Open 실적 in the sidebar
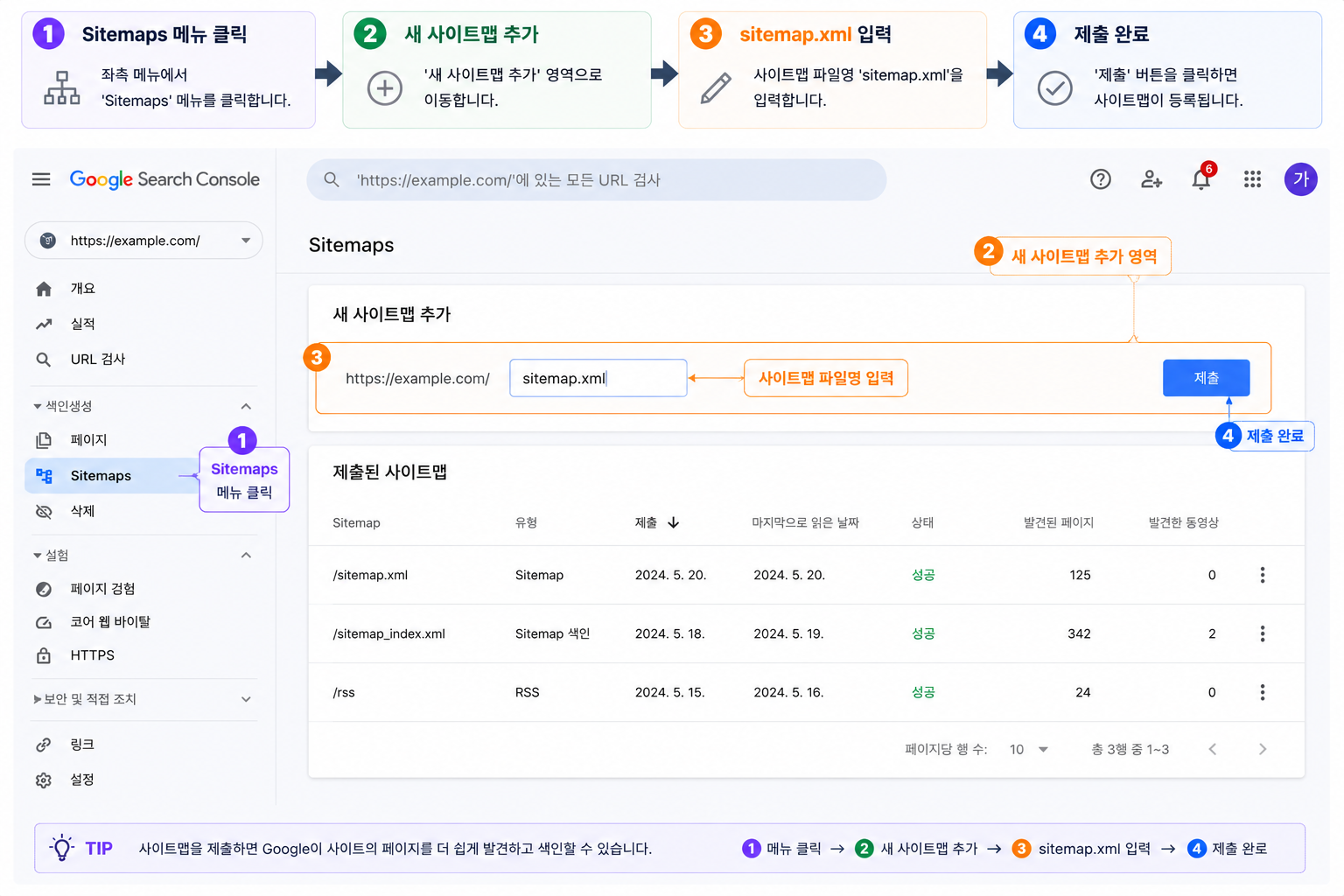This screenshot has height=896, width=1344. (x=82, y=325)
